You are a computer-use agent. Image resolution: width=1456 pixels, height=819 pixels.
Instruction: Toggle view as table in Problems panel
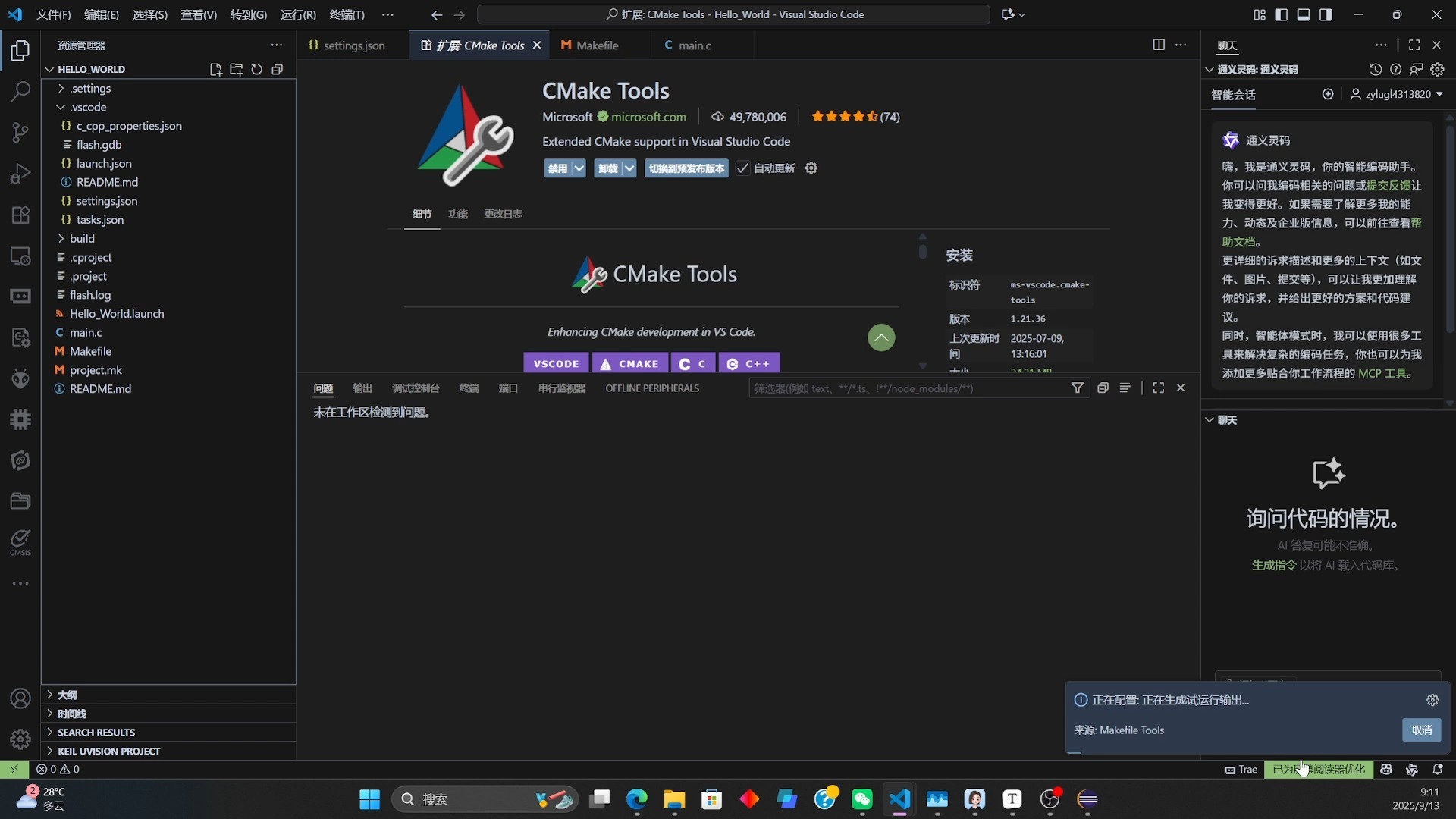pos(1125,388)
